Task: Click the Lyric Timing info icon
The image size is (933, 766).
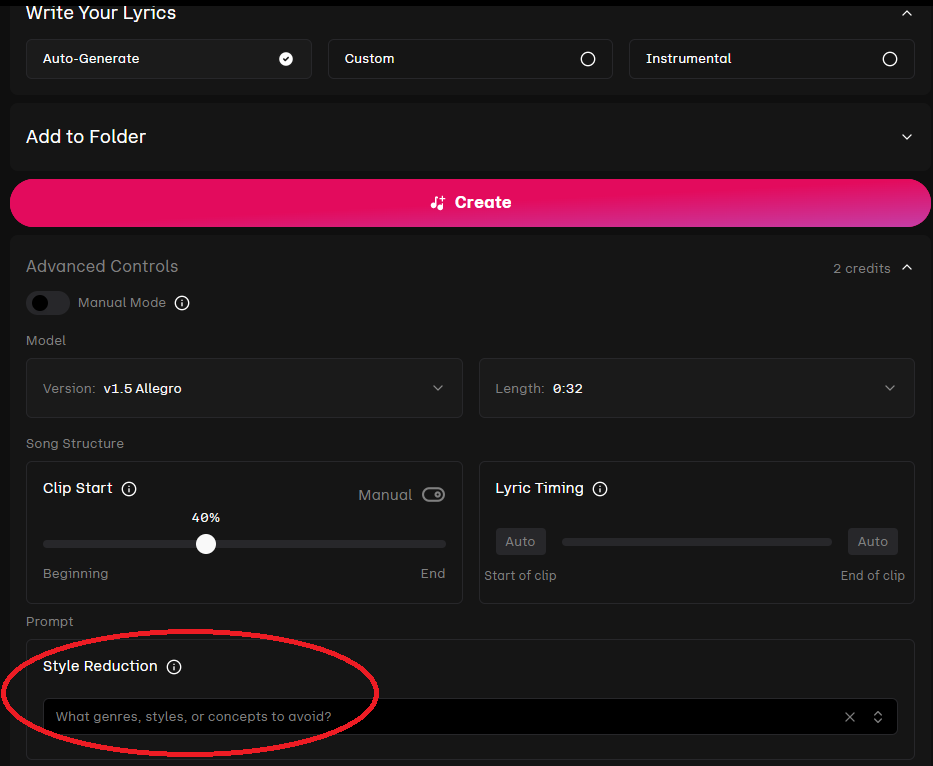Action: pos(600,489)
